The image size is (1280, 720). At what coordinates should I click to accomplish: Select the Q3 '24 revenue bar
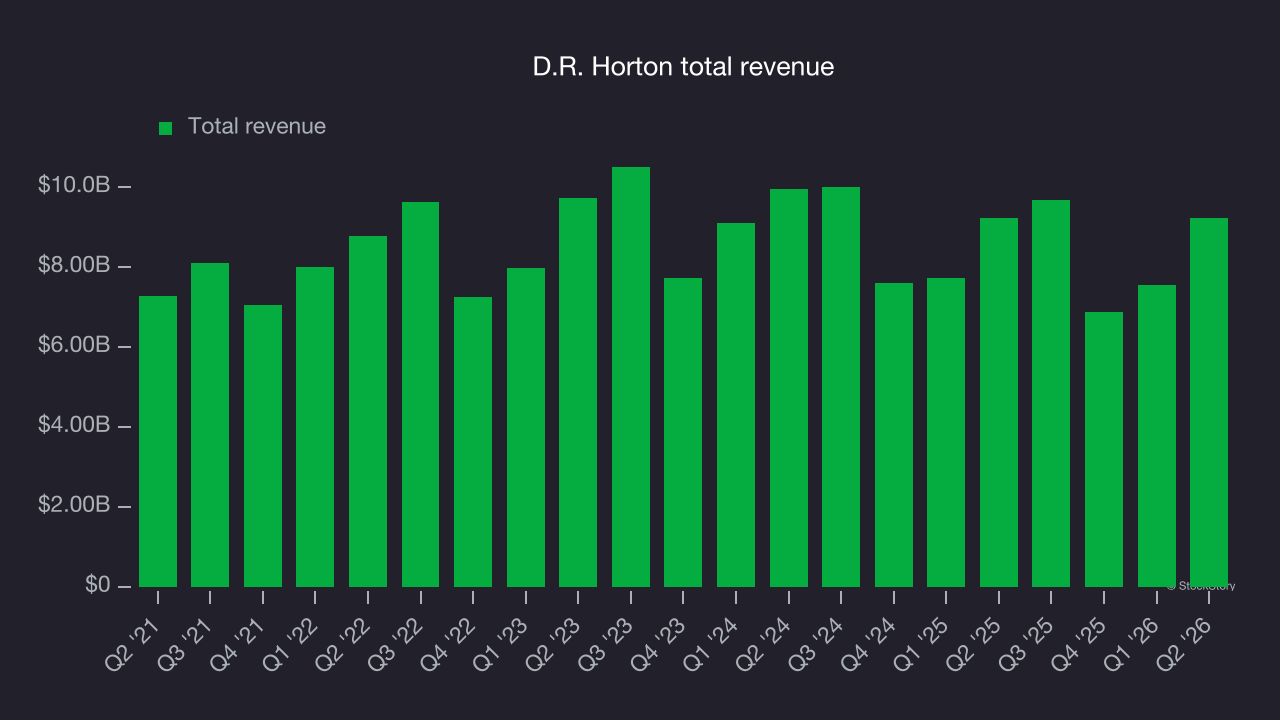coord(841,387)
